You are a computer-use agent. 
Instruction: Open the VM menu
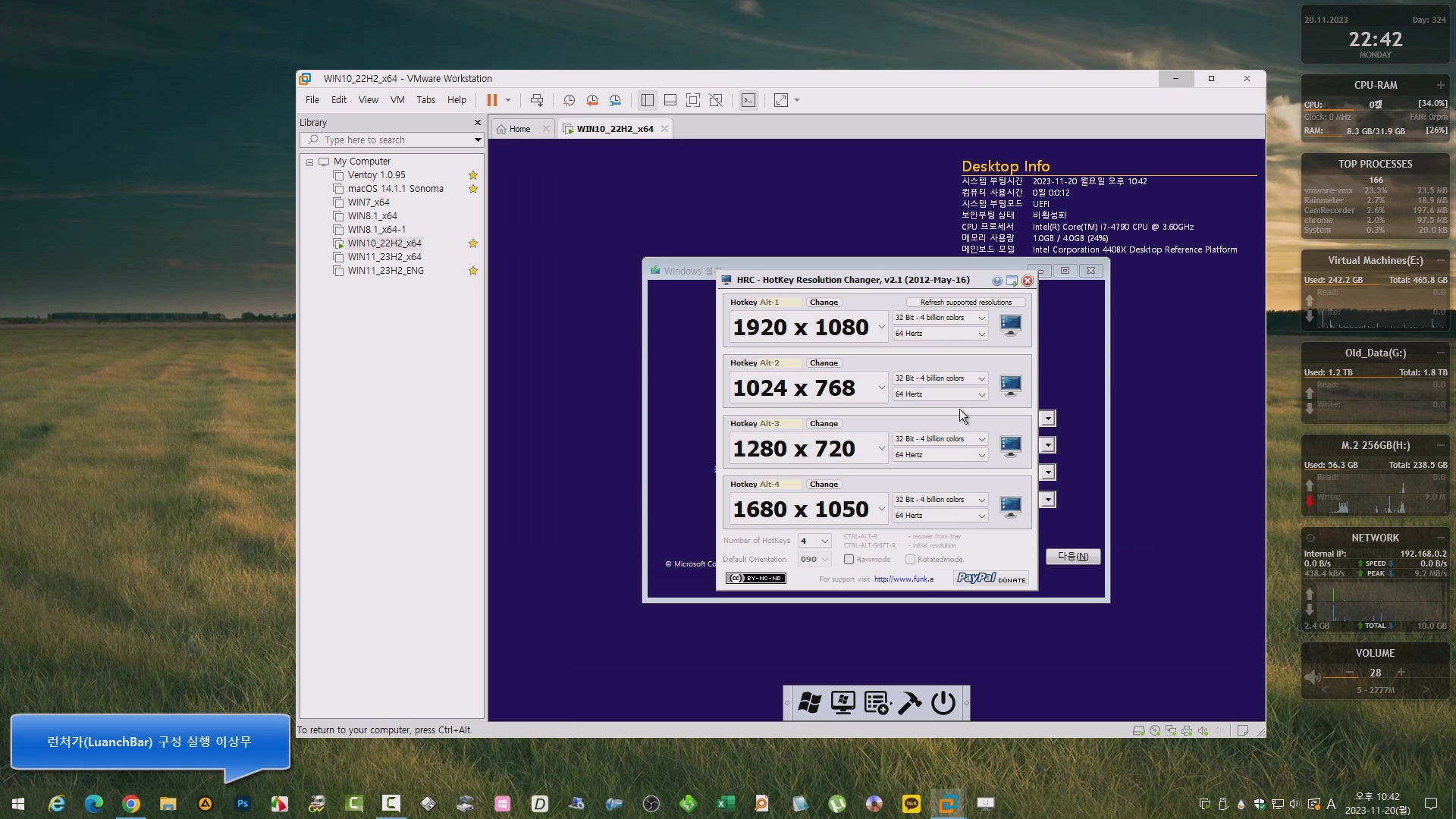(397, 100)
